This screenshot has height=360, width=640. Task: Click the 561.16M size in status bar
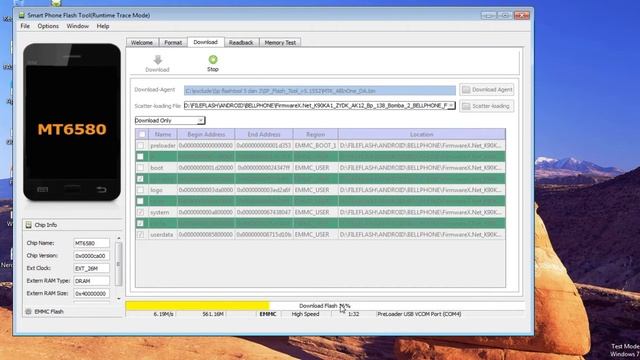click(213, 314)
